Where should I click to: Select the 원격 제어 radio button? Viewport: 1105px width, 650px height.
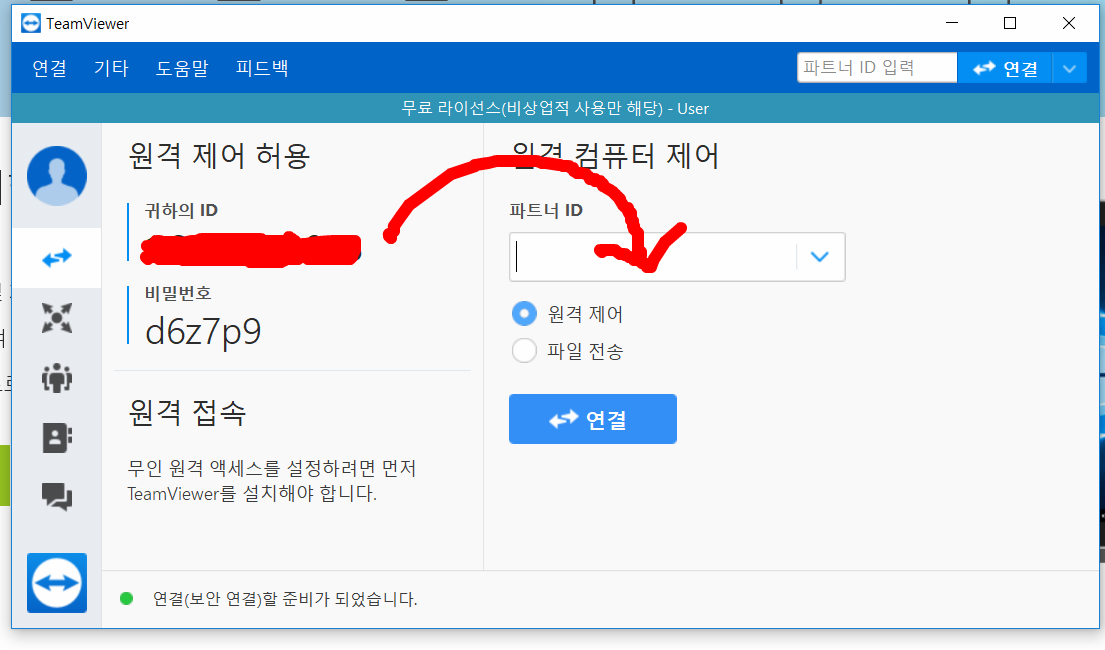pyautogui.click(x=524, y=313)
